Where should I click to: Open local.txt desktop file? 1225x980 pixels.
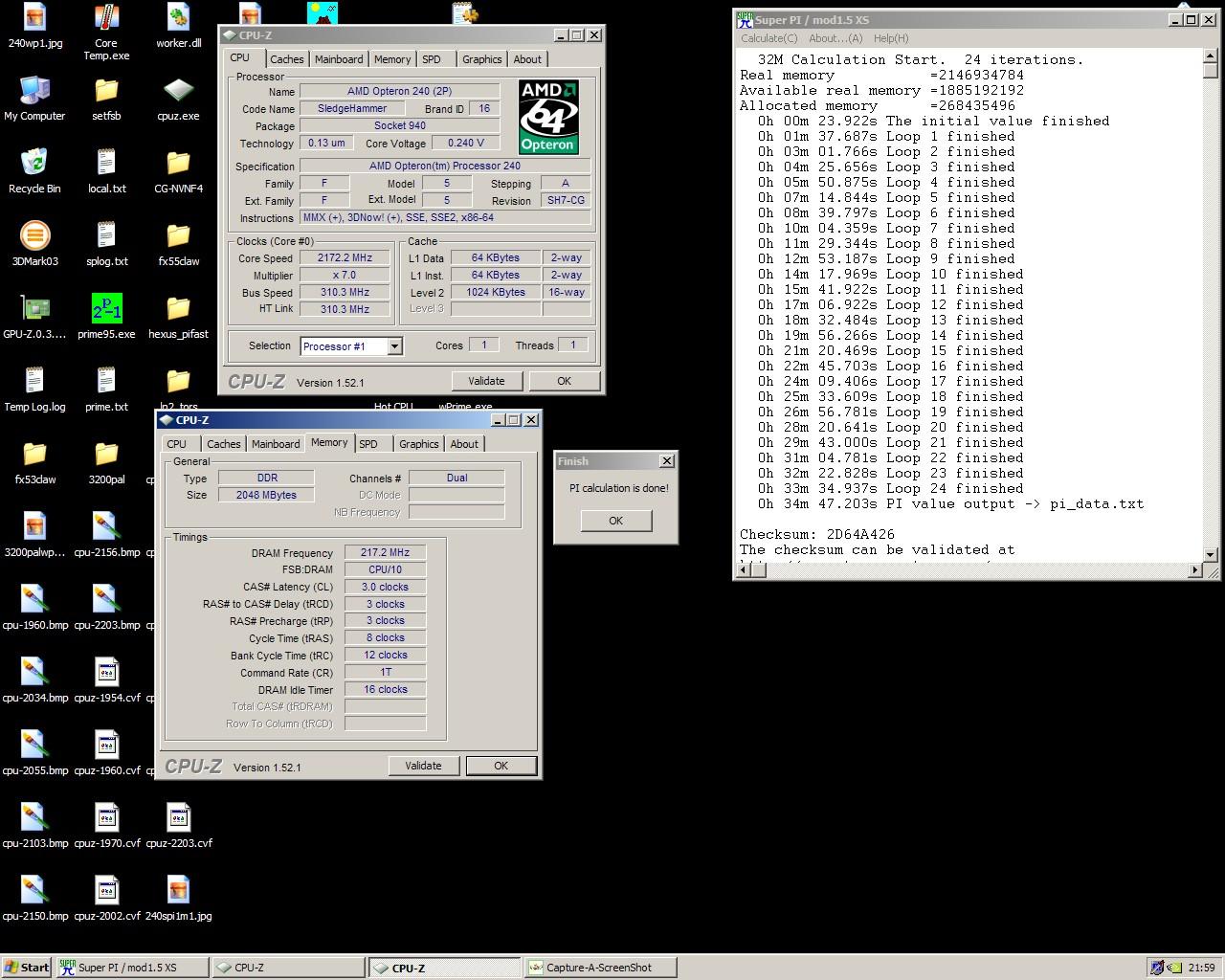tap(106, 170)
